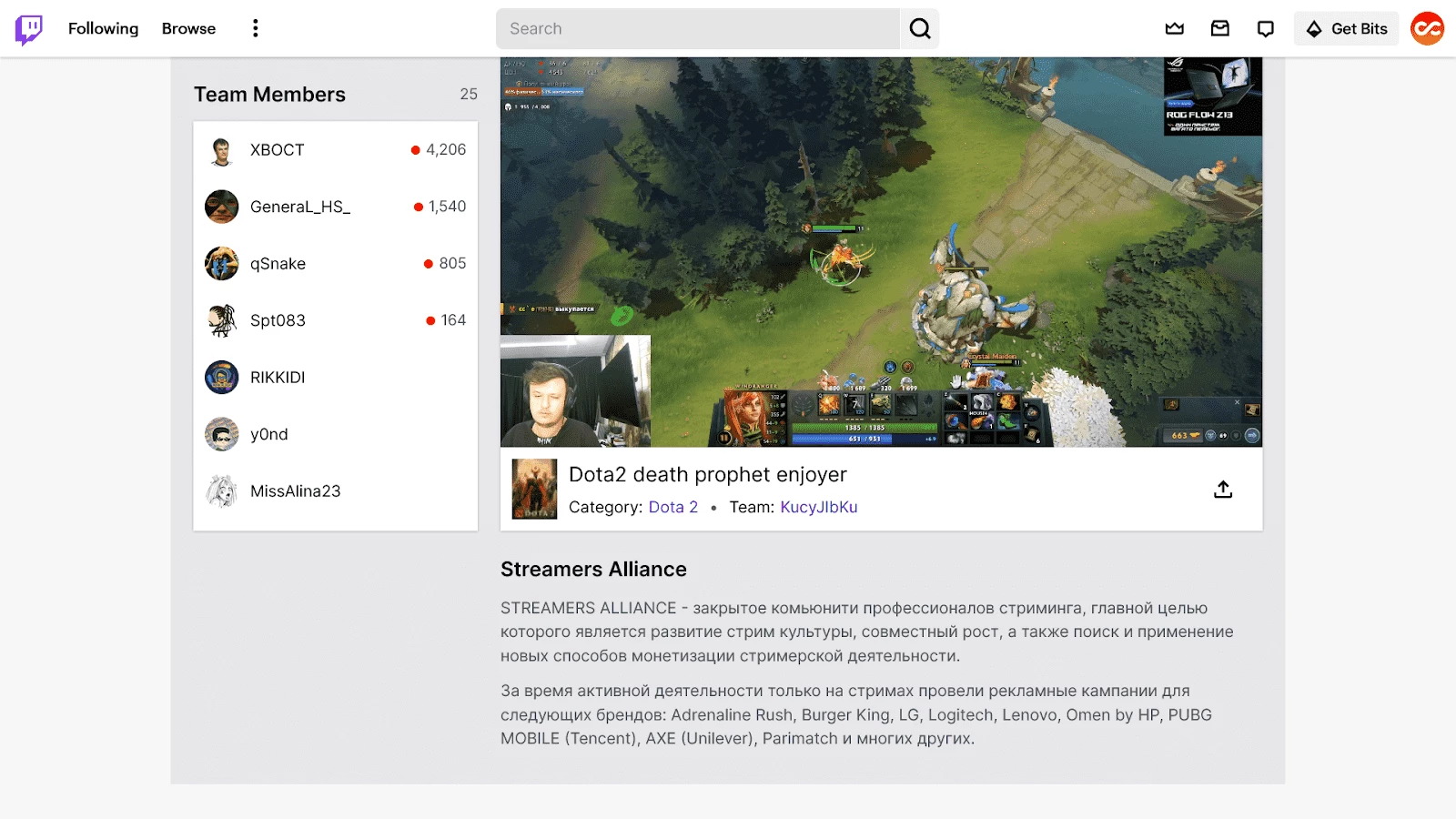Screen dimensions: 1456x819
Task: Click the live stream video player
Action: coord(881,252)
